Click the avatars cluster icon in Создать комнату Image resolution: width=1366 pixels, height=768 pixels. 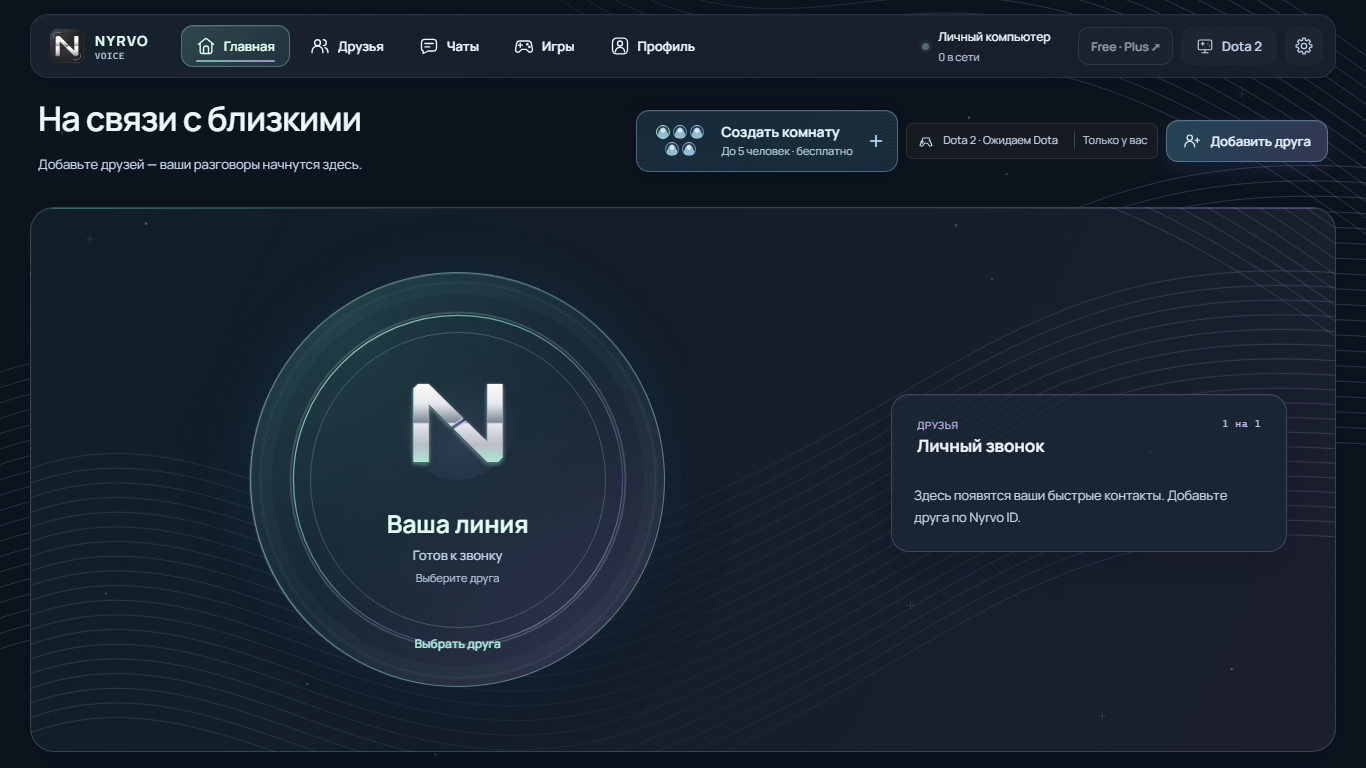pyautogui.click(x=680, y=141)
